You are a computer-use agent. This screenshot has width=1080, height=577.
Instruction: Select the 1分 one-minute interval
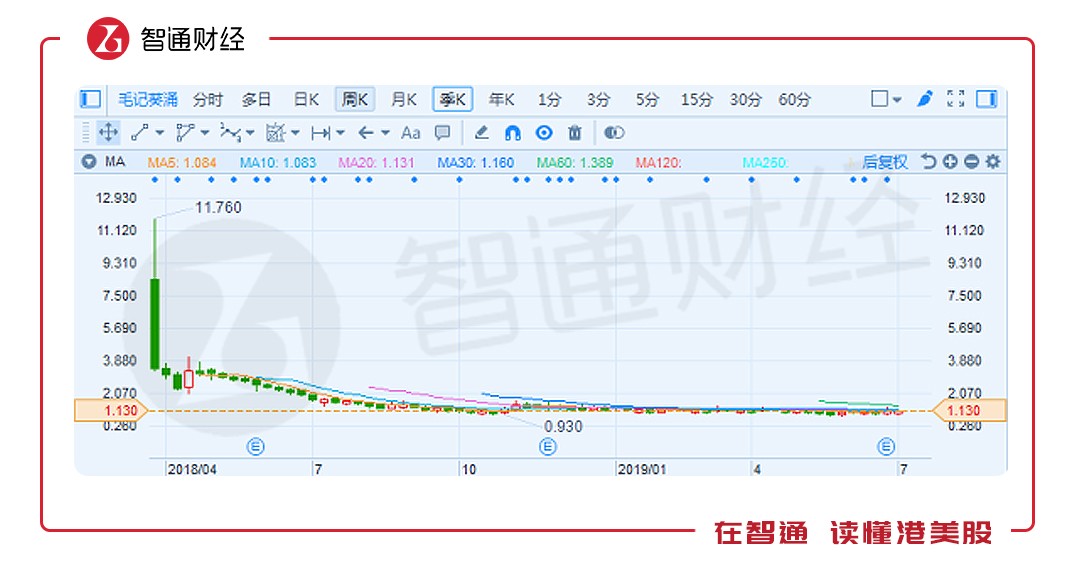coord(549,100)
